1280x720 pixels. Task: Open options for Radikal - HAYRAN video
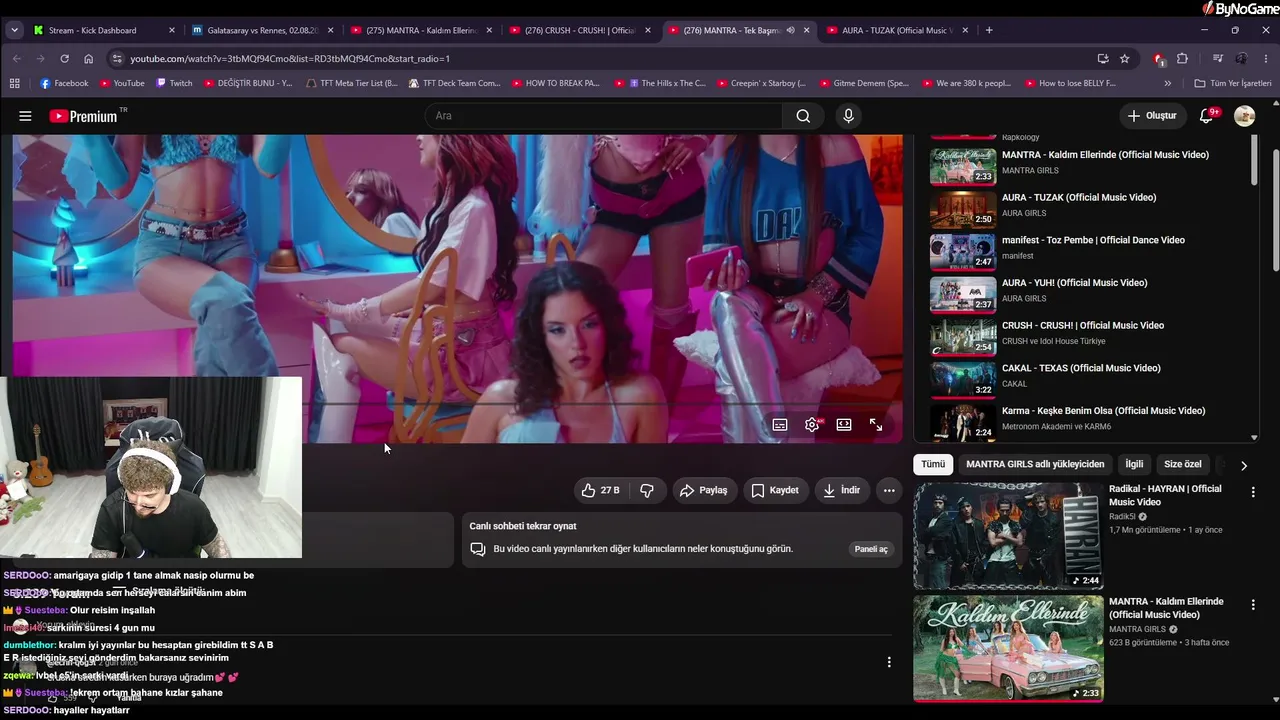click(1253, 492)
